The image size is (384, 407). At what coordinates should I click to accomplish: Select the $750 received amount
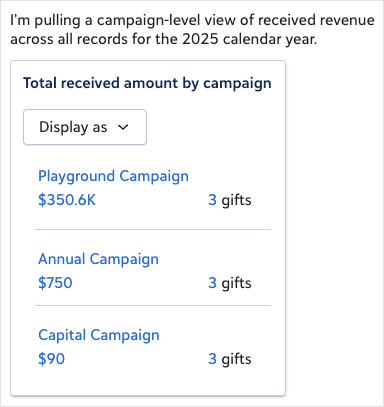[55, 283]
